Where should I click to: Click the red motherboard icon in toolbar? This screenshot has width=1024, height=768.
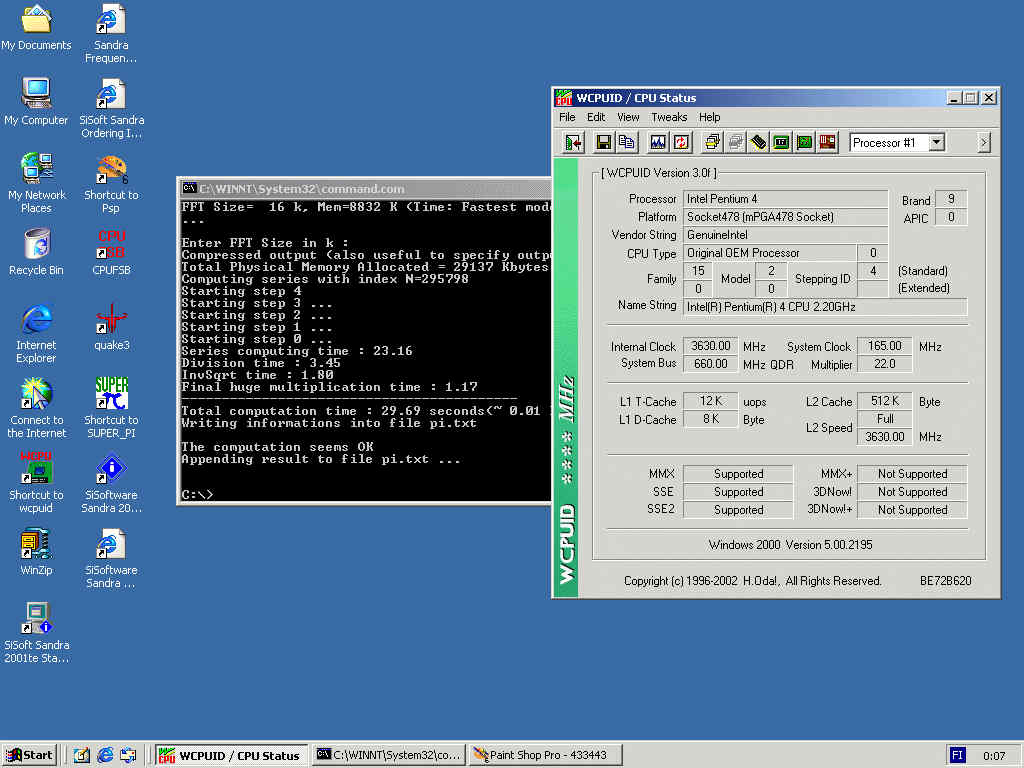click(x=827, y=143)
